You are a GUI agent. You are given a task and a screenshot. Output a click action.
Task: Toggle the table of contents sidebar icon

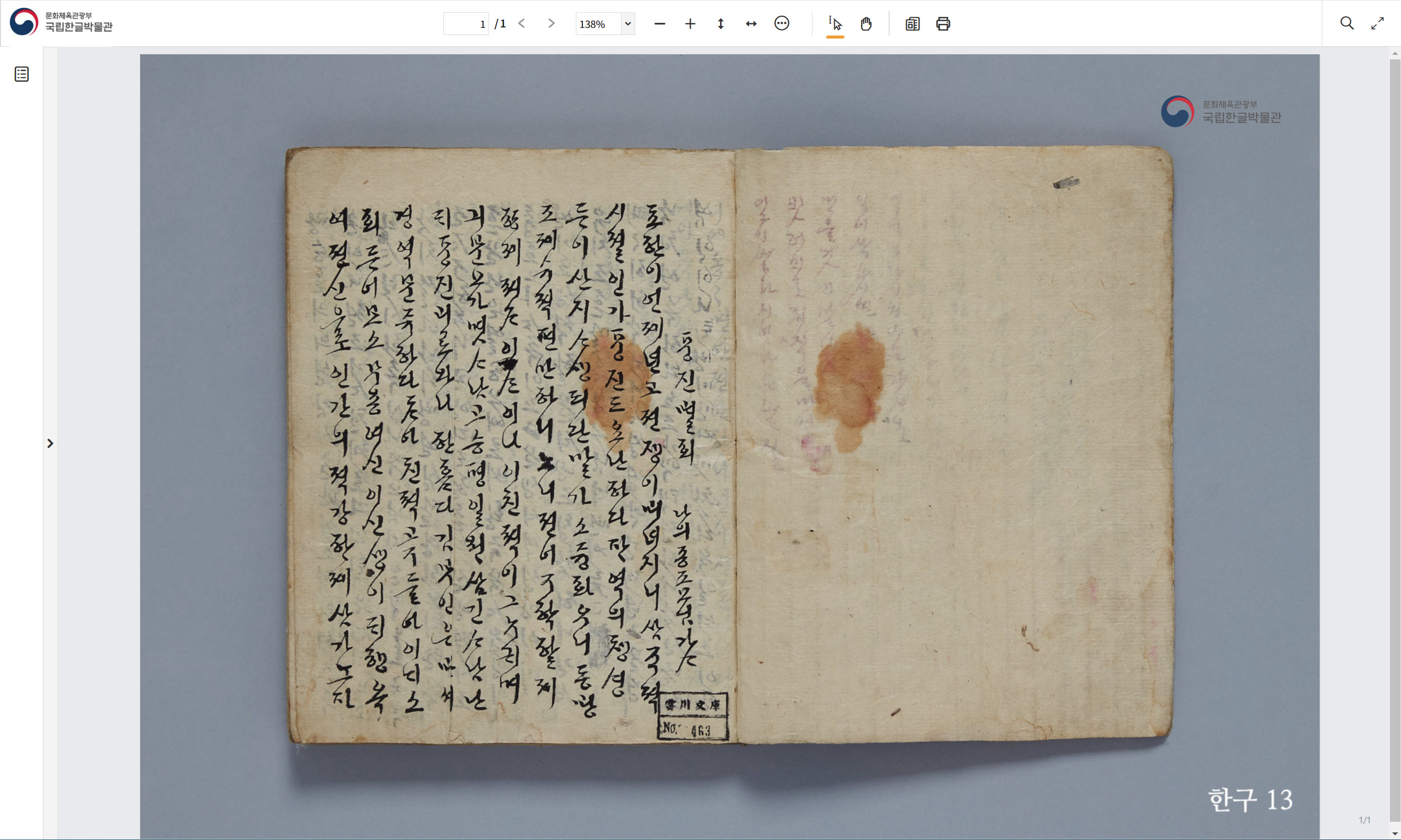(21, 74)
